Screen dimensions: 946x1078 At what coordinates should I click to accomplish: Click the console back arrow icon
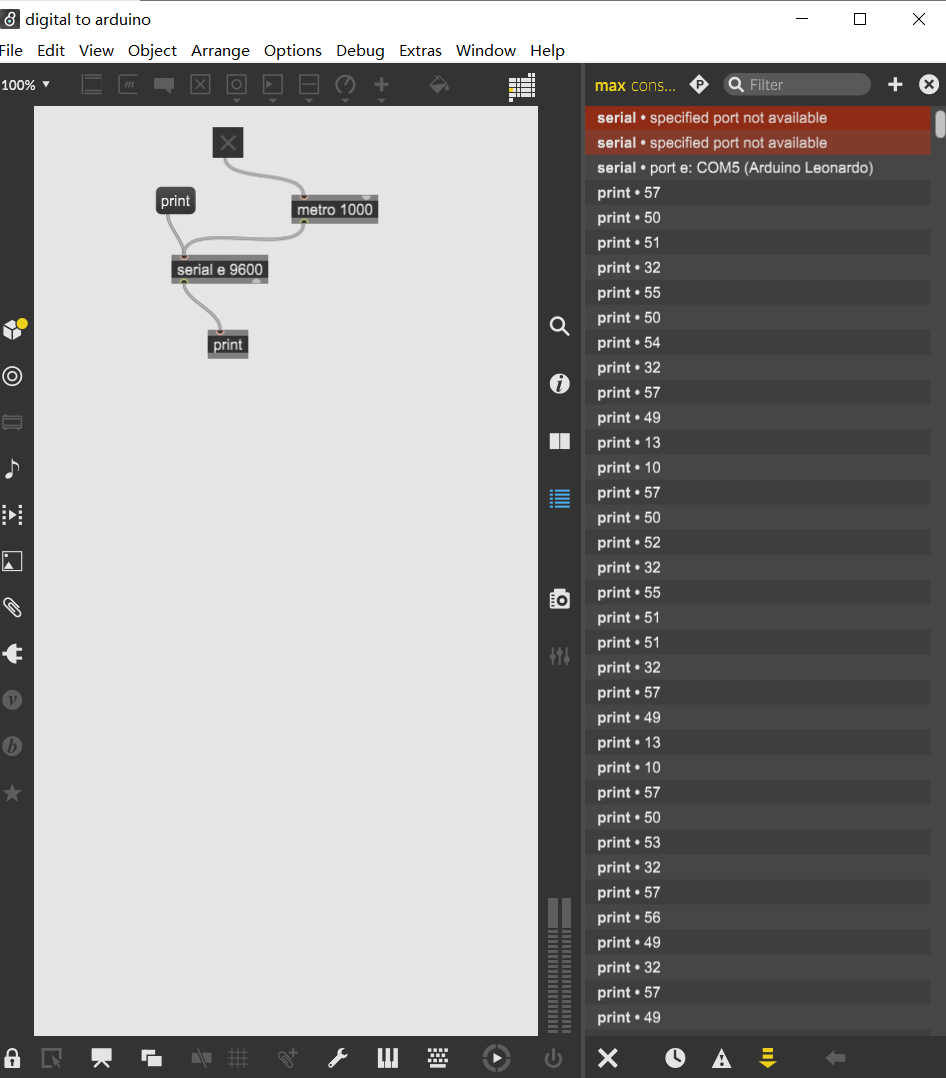(835, 1058)
